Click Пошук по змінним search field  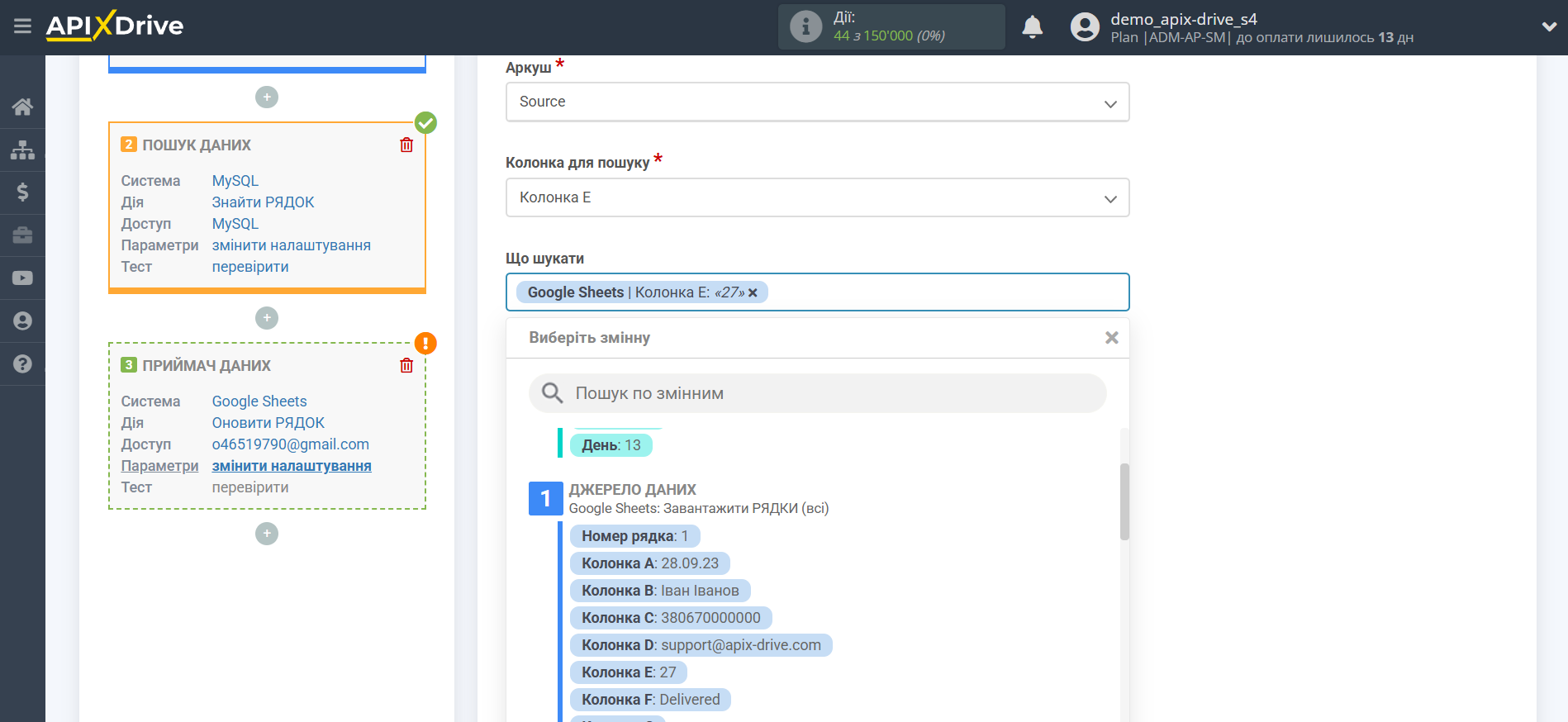click(817, 393)
